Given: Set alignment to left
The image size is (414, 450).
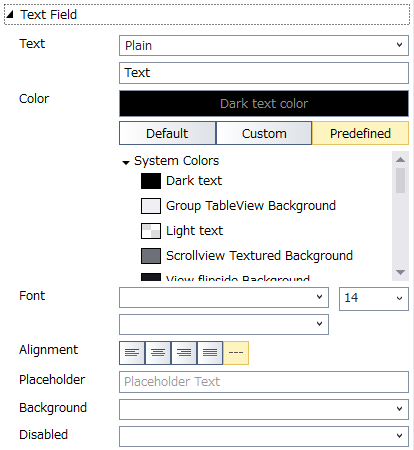Looking at the screenshot, I should point(132,353).
